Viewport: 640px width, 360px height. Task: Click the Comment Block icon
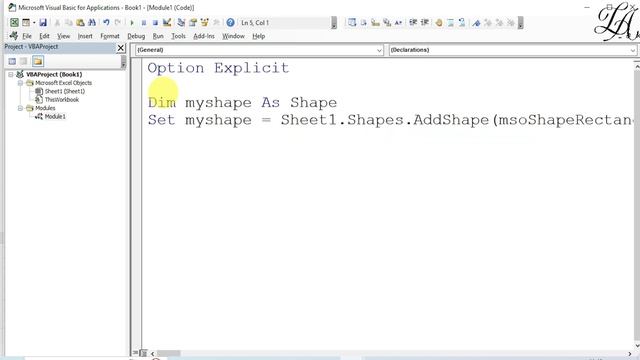(451, 22)
